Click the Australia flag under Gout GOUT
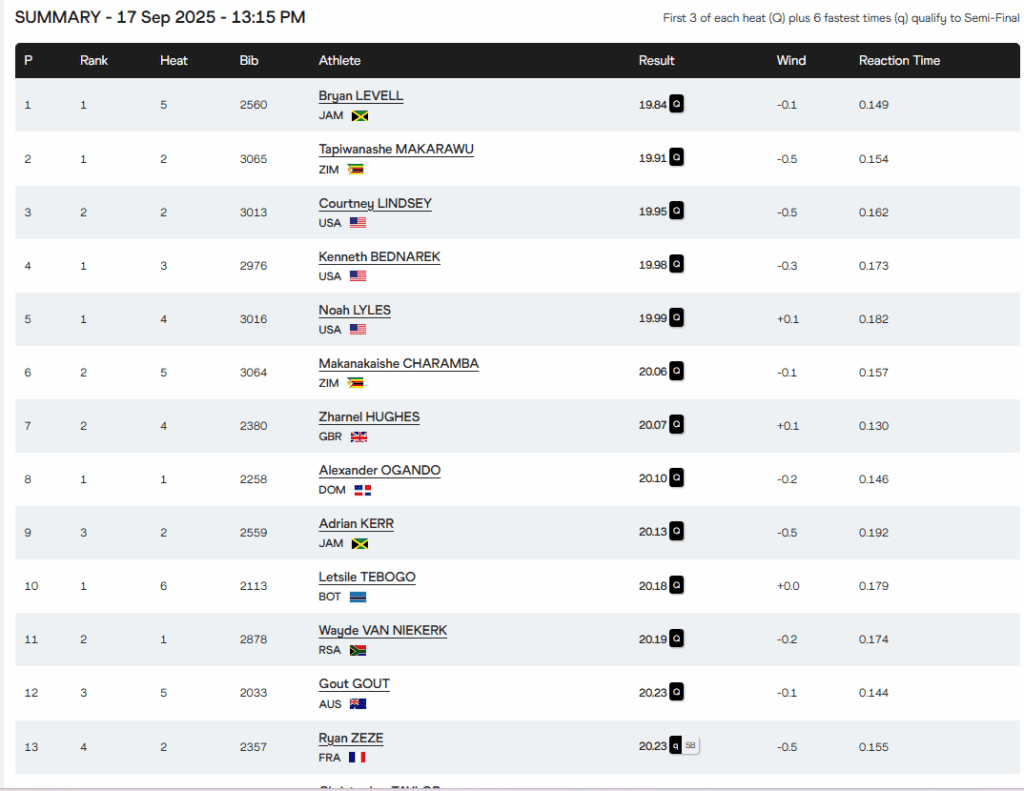The image size is (1024, 791). click(x=357, y=704)
